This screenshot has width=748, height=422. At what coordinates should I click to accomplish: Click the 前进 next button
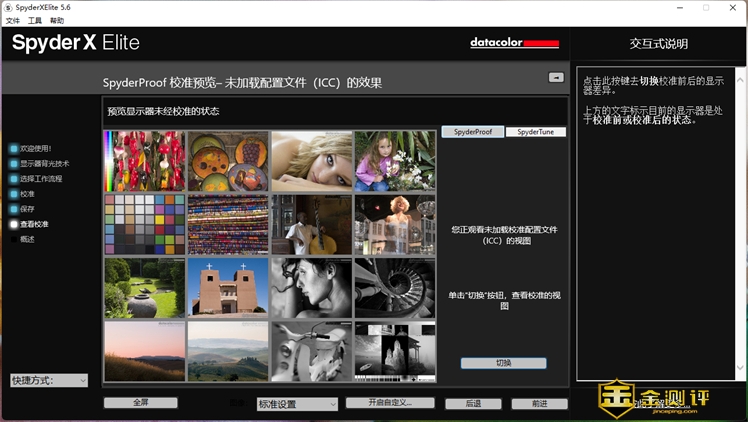click(x=539, y=404)
